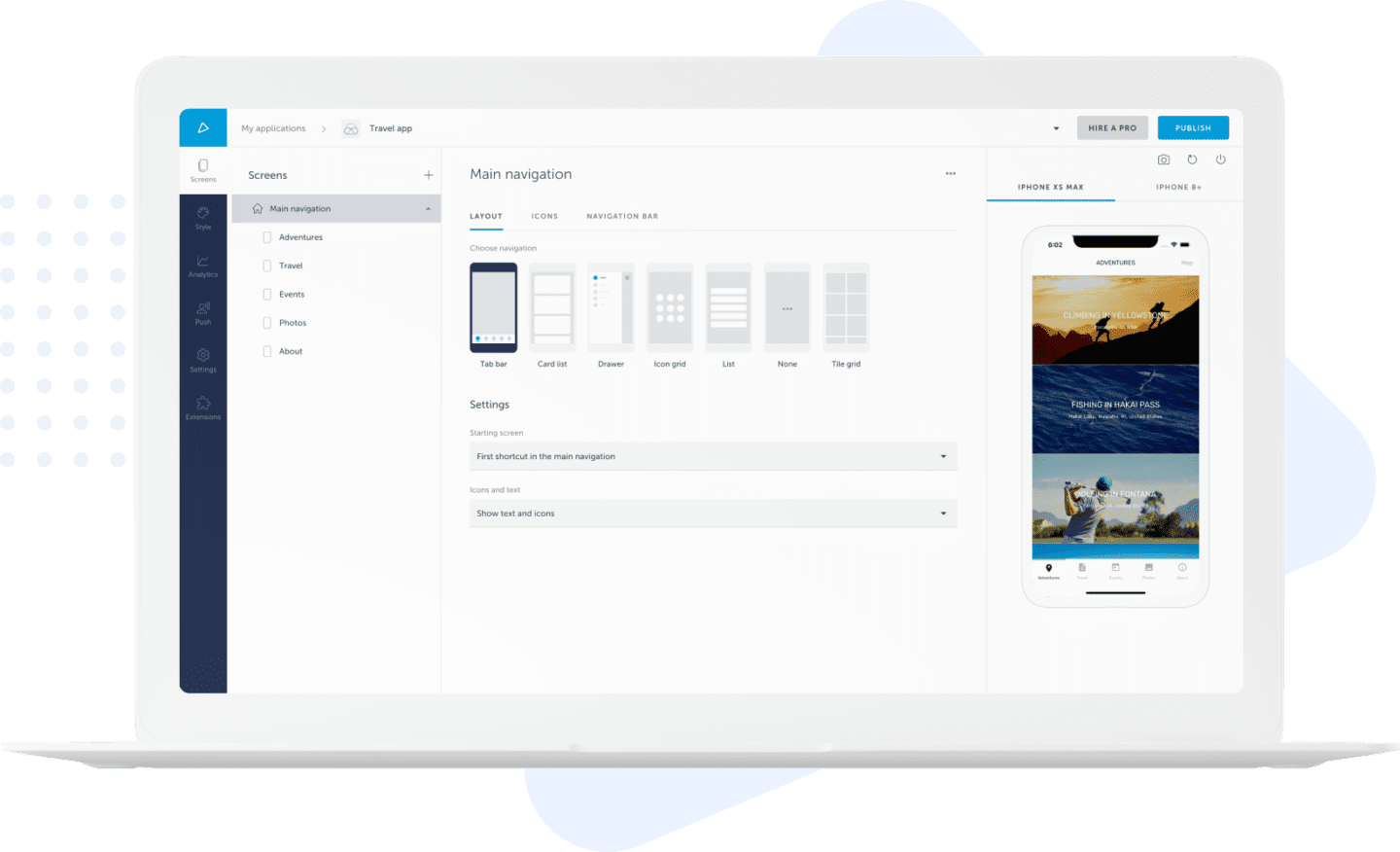
Task: Open the Icons and text dropdown
Action: tap(713, 513)
